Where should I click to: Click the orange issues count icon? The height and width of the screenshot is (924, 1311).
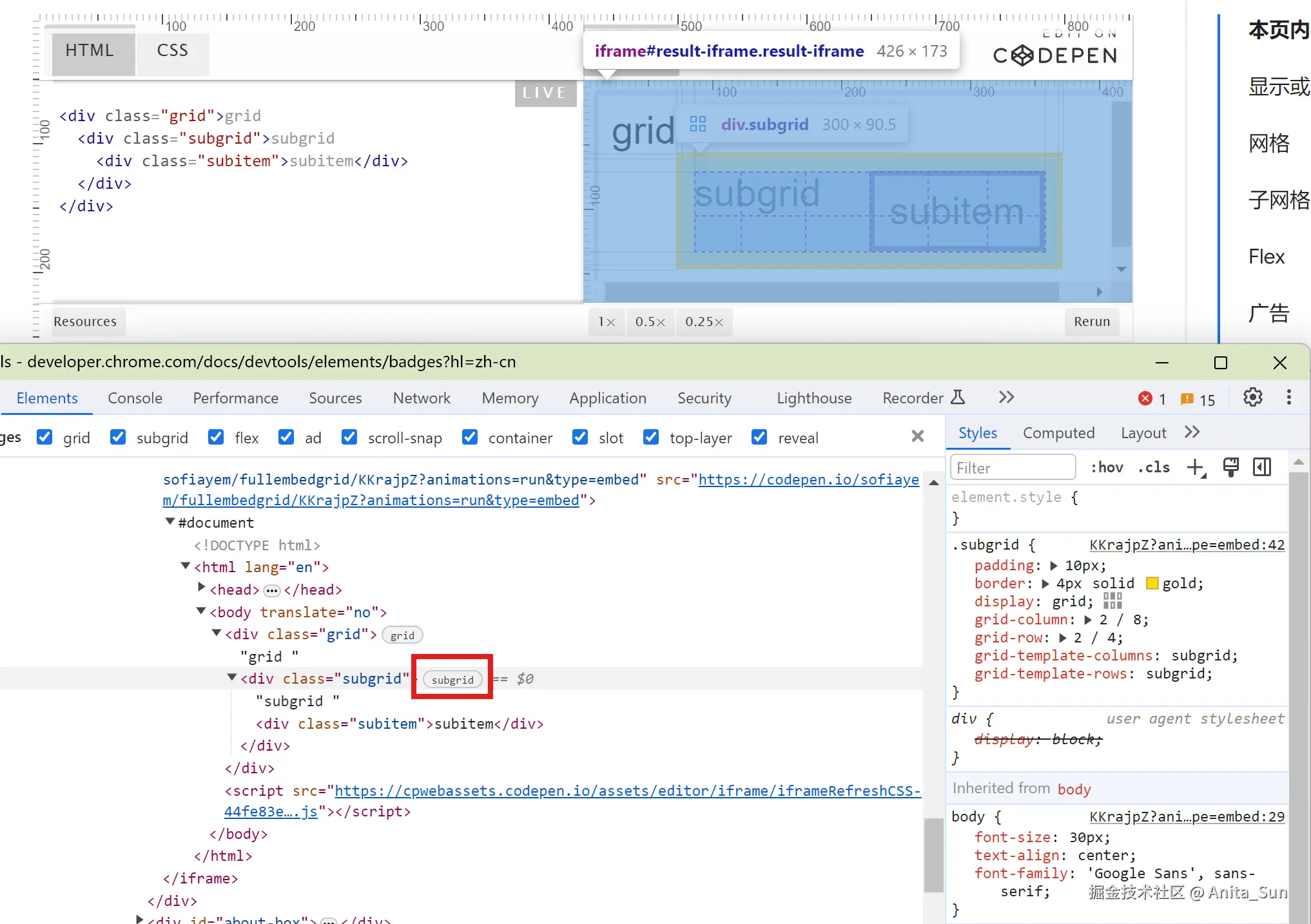[1187, 399]
